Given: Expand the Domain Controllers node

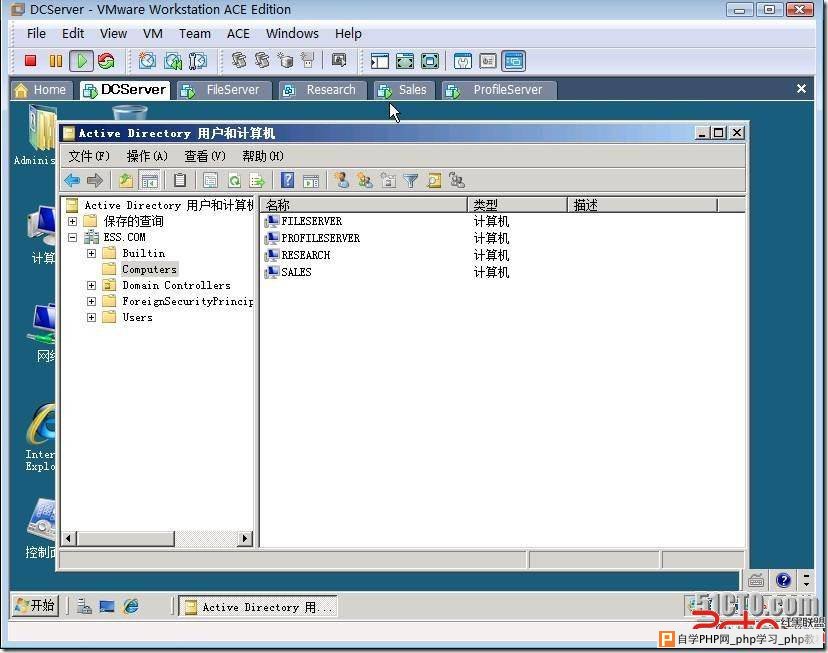Looking at the screenshot, I should [x=91, y=286].
